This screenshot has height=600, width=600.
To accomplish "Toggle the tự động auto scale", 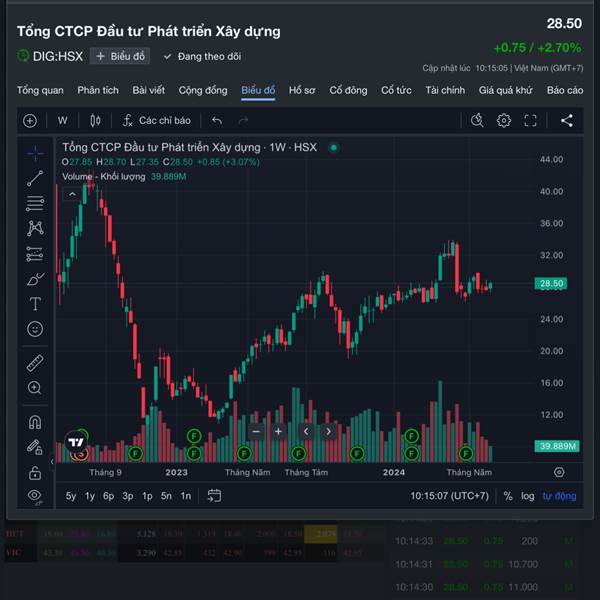I will tap(559, 496).
